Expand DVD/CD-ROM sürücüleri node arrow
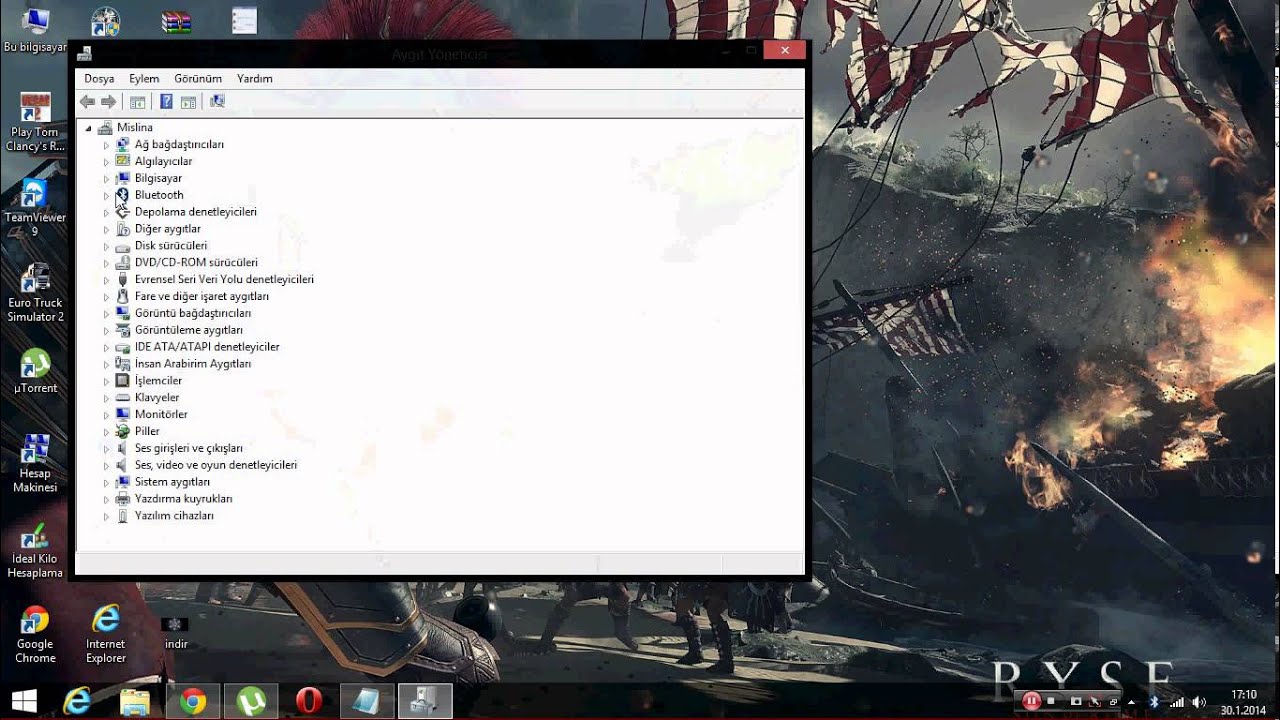Image resolution: width=1280 pixels, height=720 pixels. [x=106, y=263]
